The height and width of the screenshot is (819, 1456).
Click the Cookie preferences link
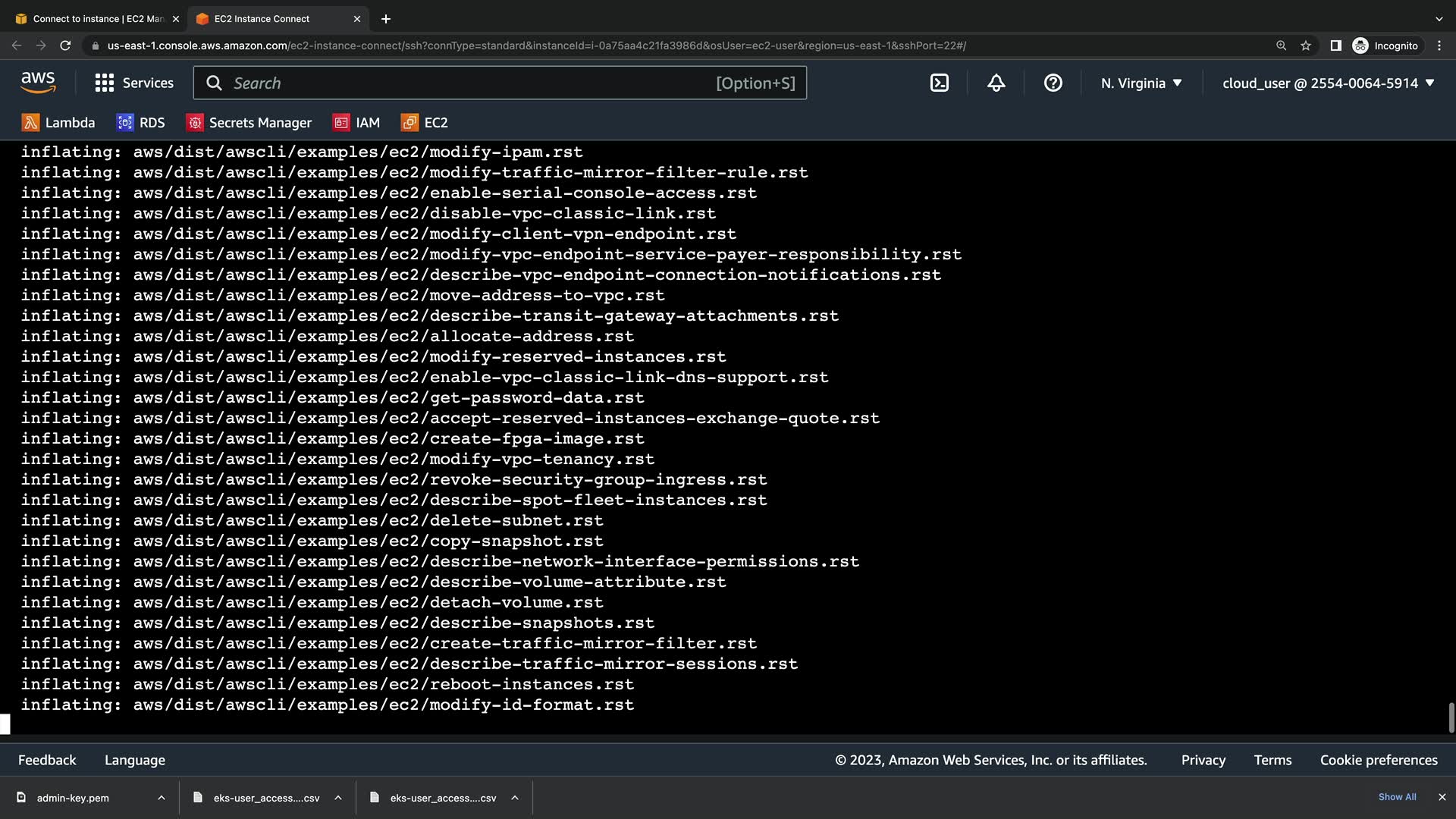pos(1378,760)
